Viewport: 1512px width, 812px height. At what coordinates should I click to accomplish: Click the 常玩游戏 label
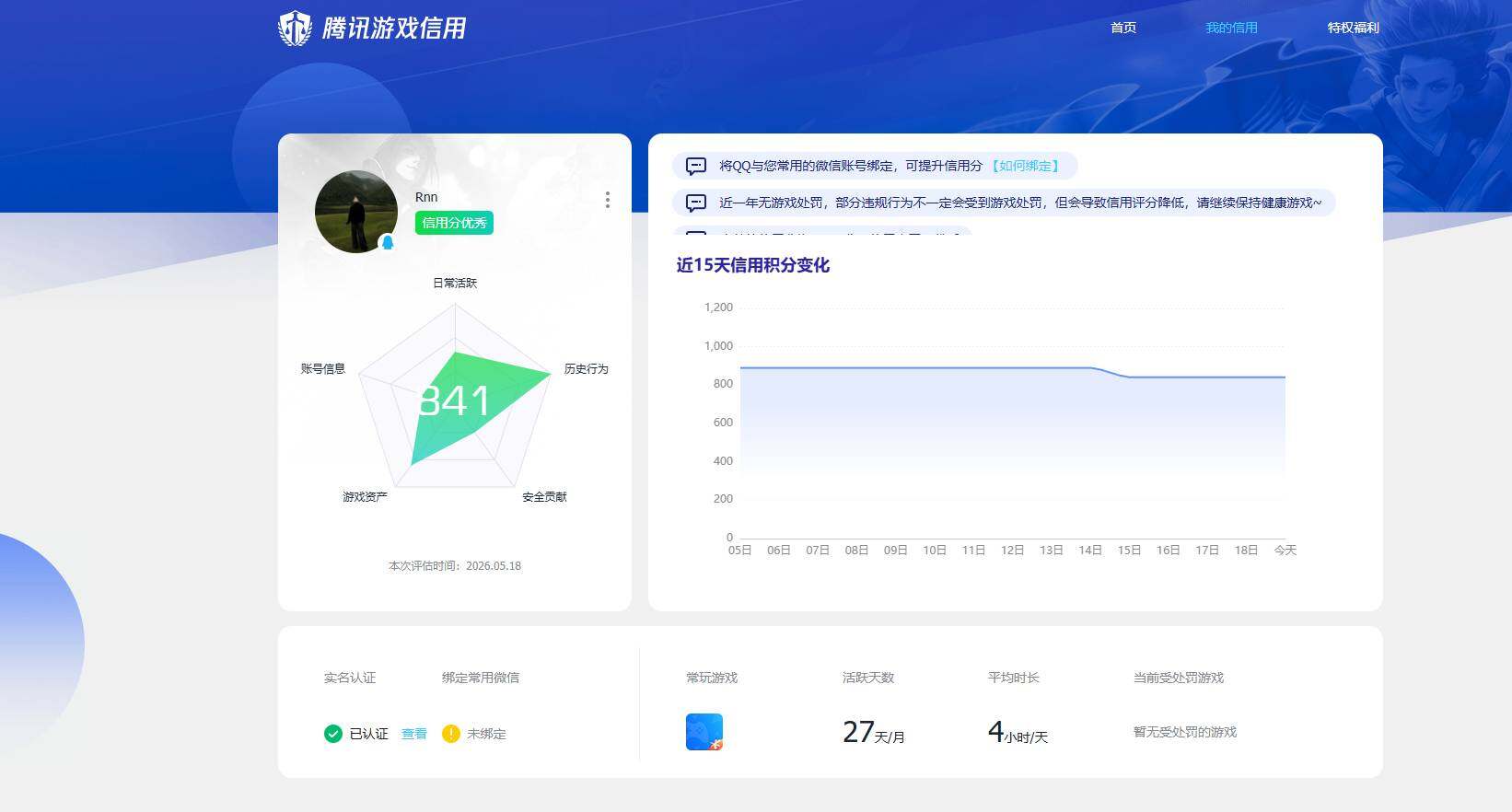point(712,678)
